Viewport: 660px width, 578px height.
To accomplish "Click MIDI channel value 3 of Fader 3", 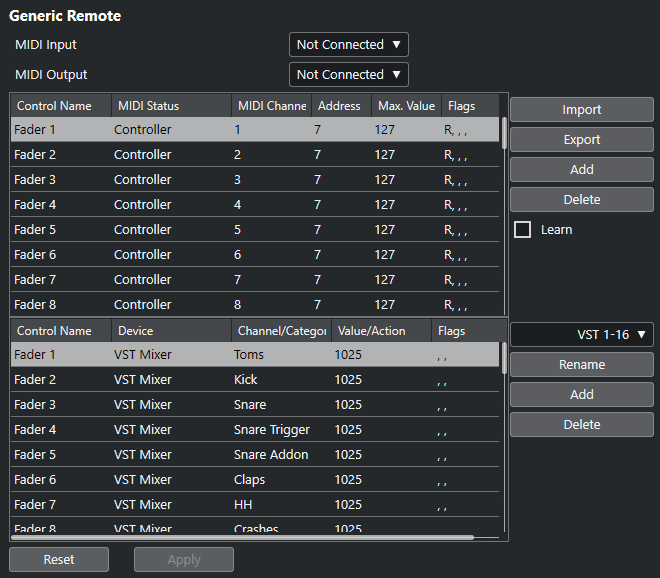I will tap(237, 180).
